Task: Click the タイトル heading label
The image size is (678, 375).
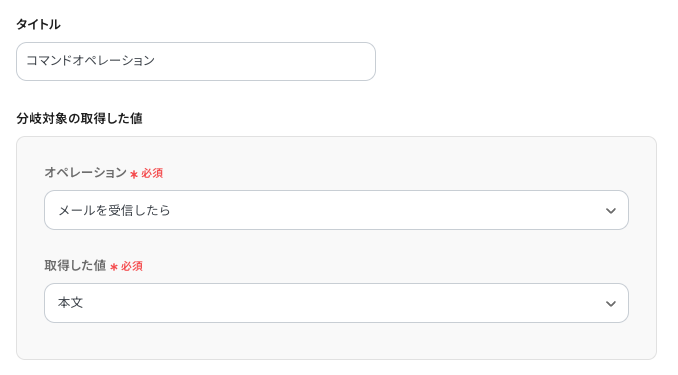Action: 38,25
